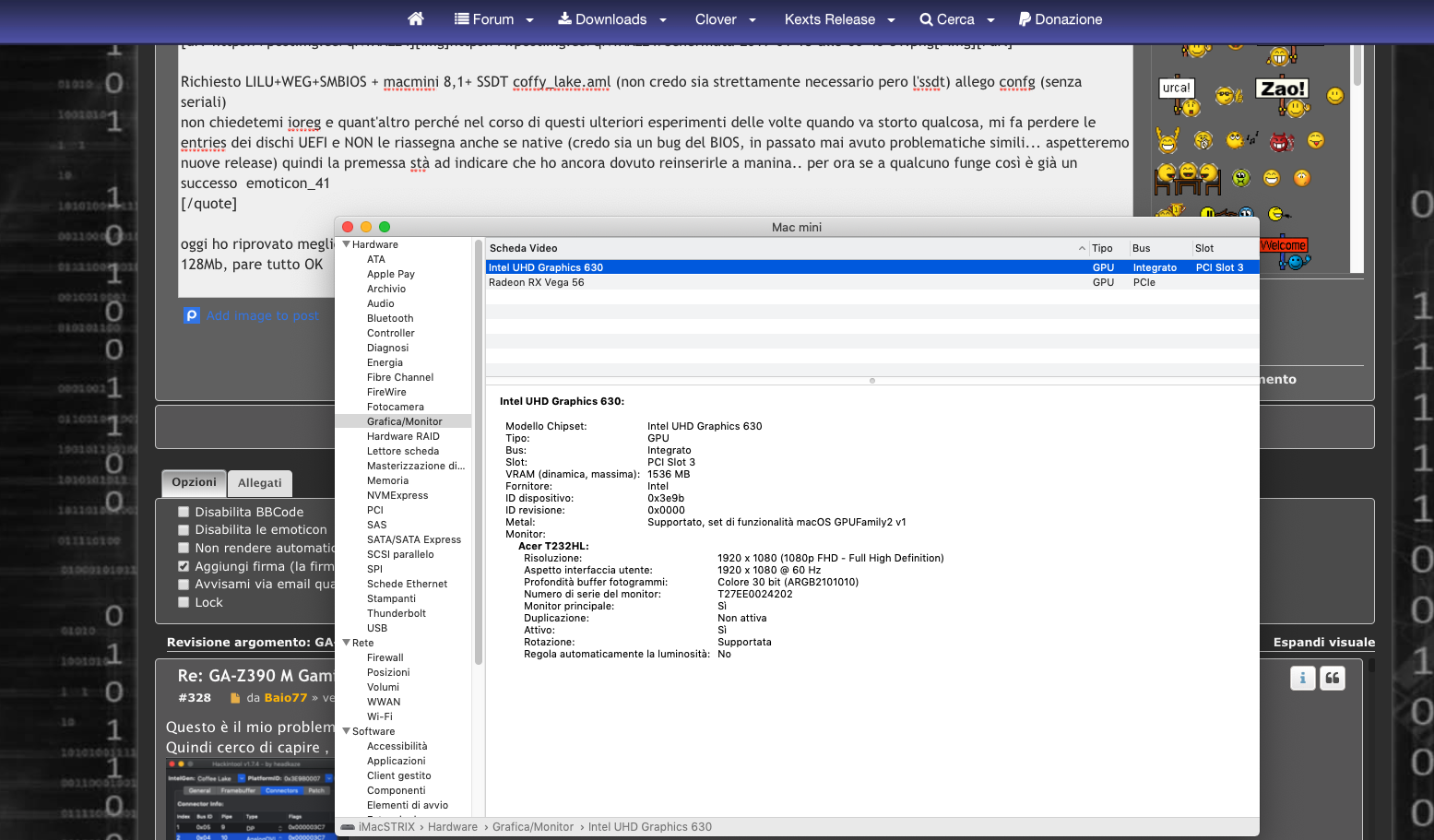Enable Avvisami via email checkbox
The width and height of the screenshot is (1434, 840).
(184, 584)
